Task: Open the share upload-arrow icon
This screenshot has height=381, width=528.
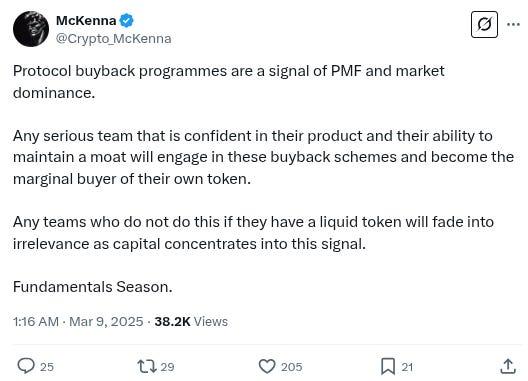Action: [508, 366]
